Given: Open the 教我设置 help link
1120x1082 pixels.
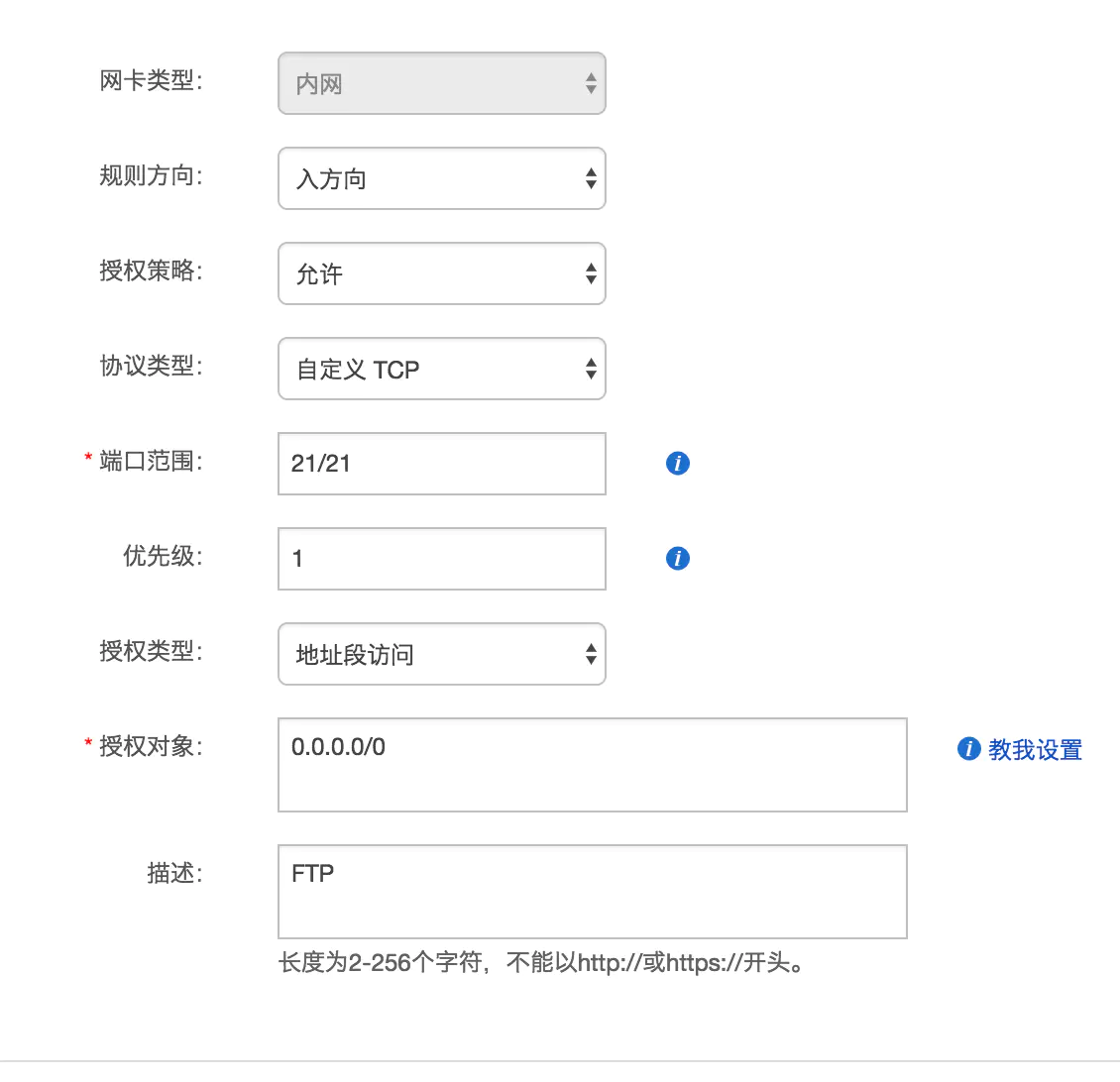Looking at the screenshot, I should click(1035, 750).
